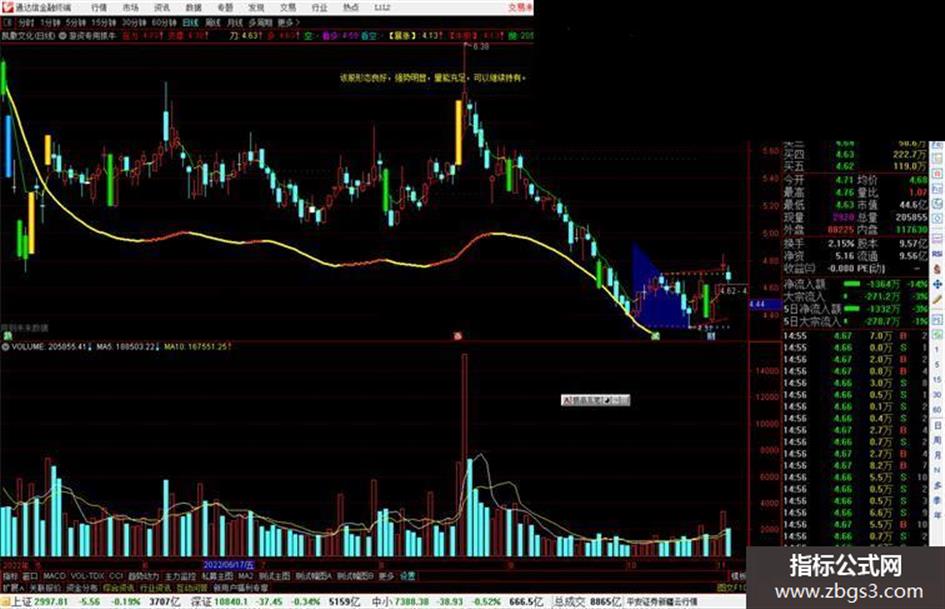Switch chart to 30分钟 period
The image size is (945, 609).
coord(134,23)
